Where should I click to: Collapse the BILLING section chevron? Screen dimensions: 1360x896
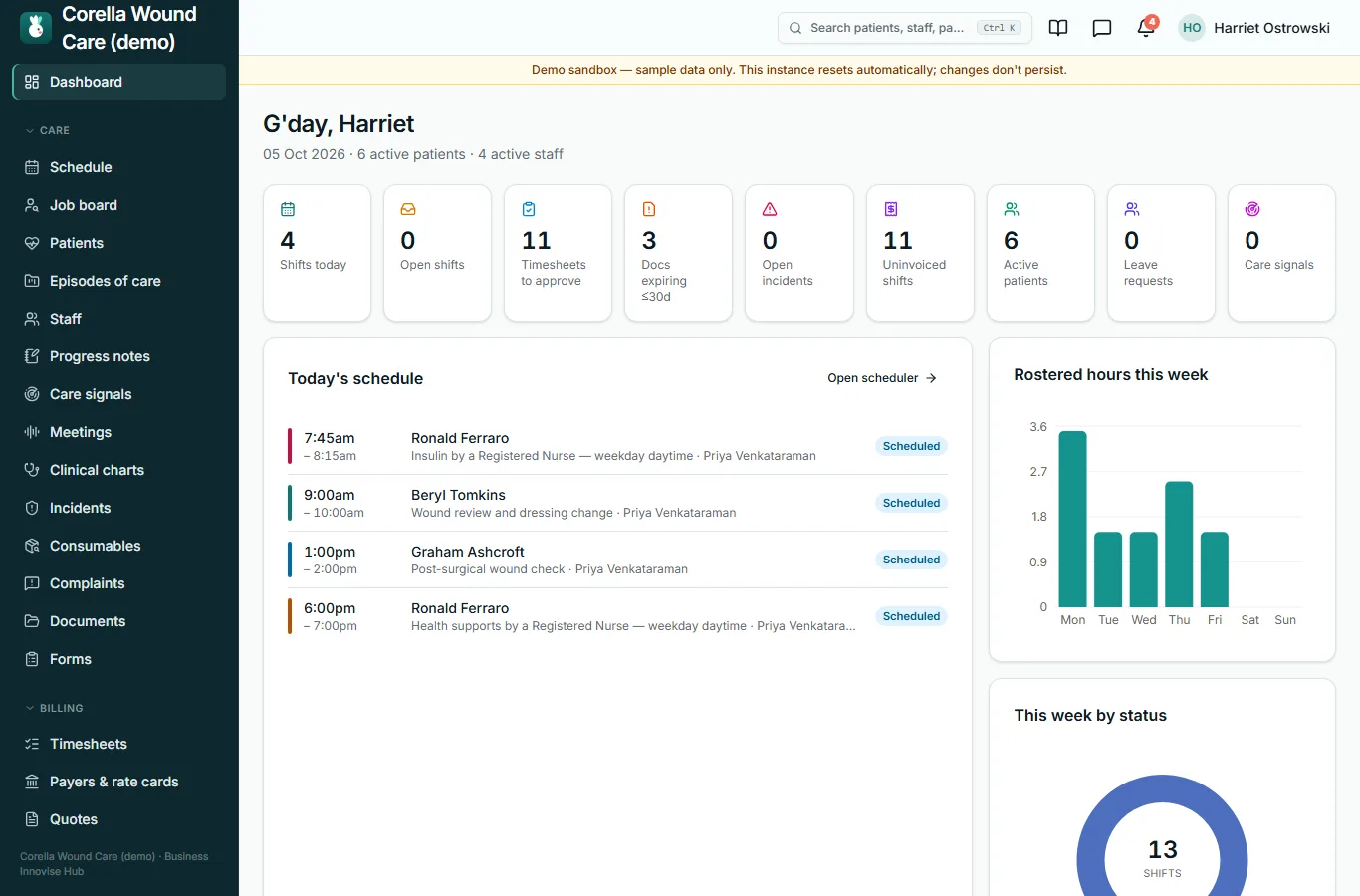(x=30, y=708)
